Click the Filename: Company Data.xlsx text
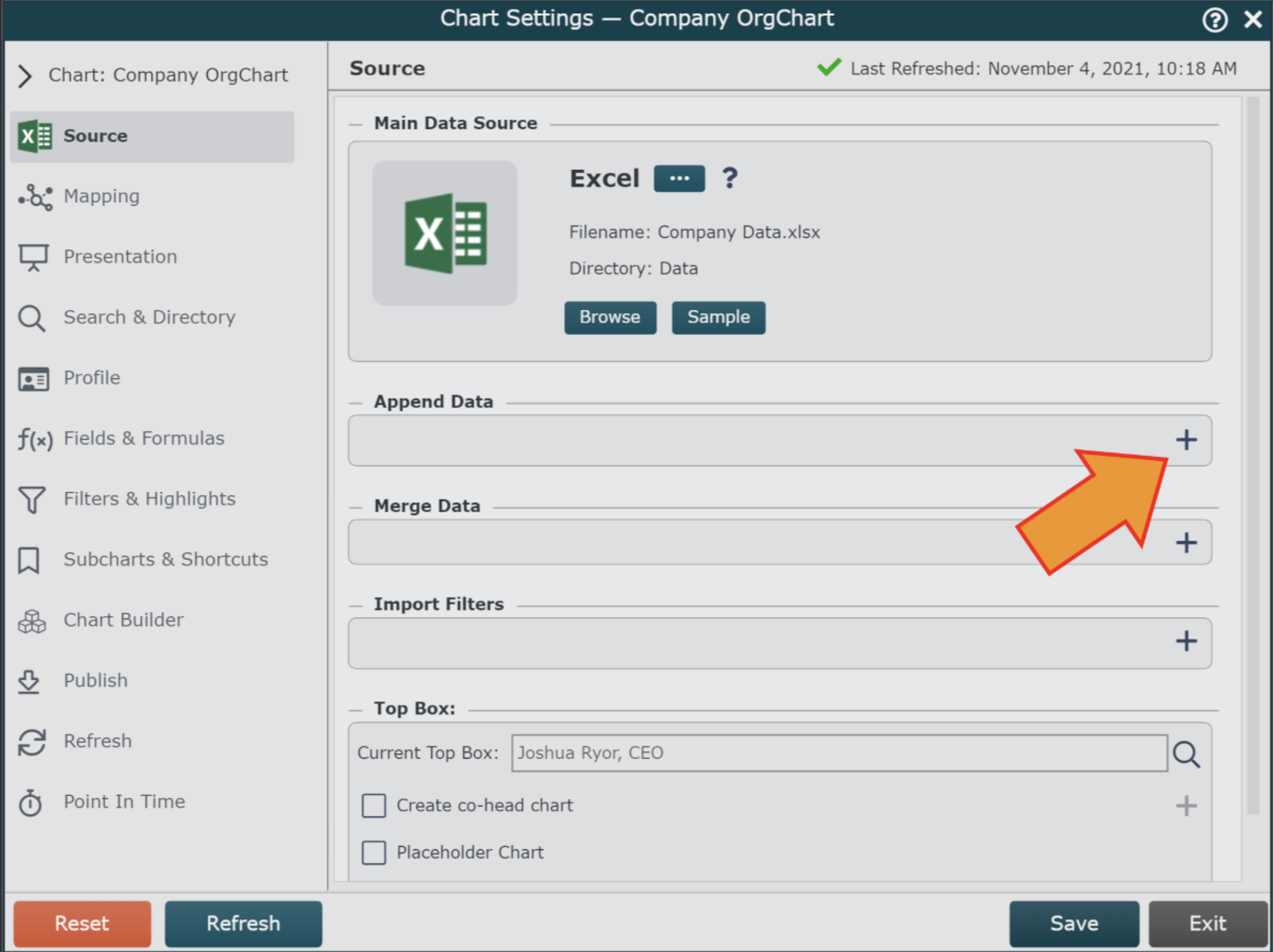The image size is (1273, 952). [x=695, y=232]
